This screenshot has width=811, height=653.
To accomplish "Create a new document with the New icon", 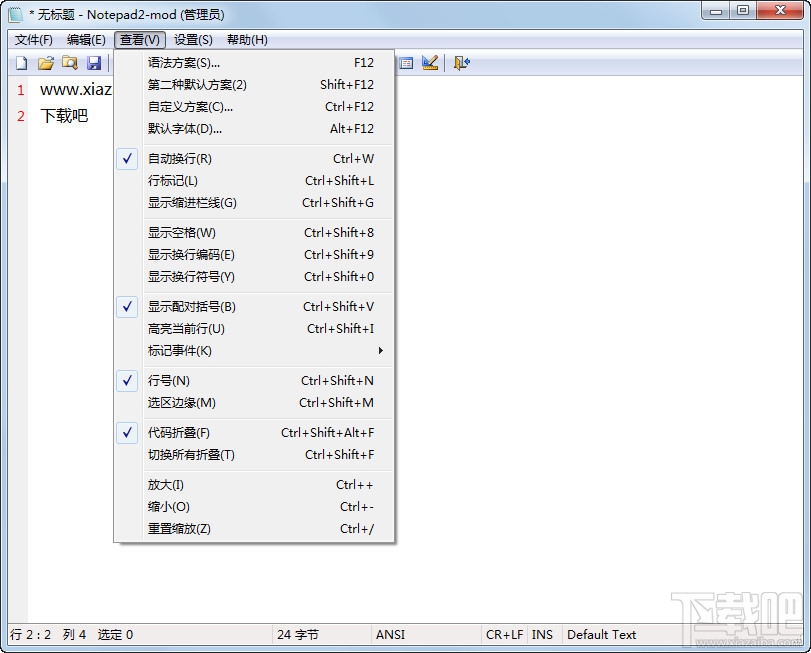I will [x=21, y=62].
